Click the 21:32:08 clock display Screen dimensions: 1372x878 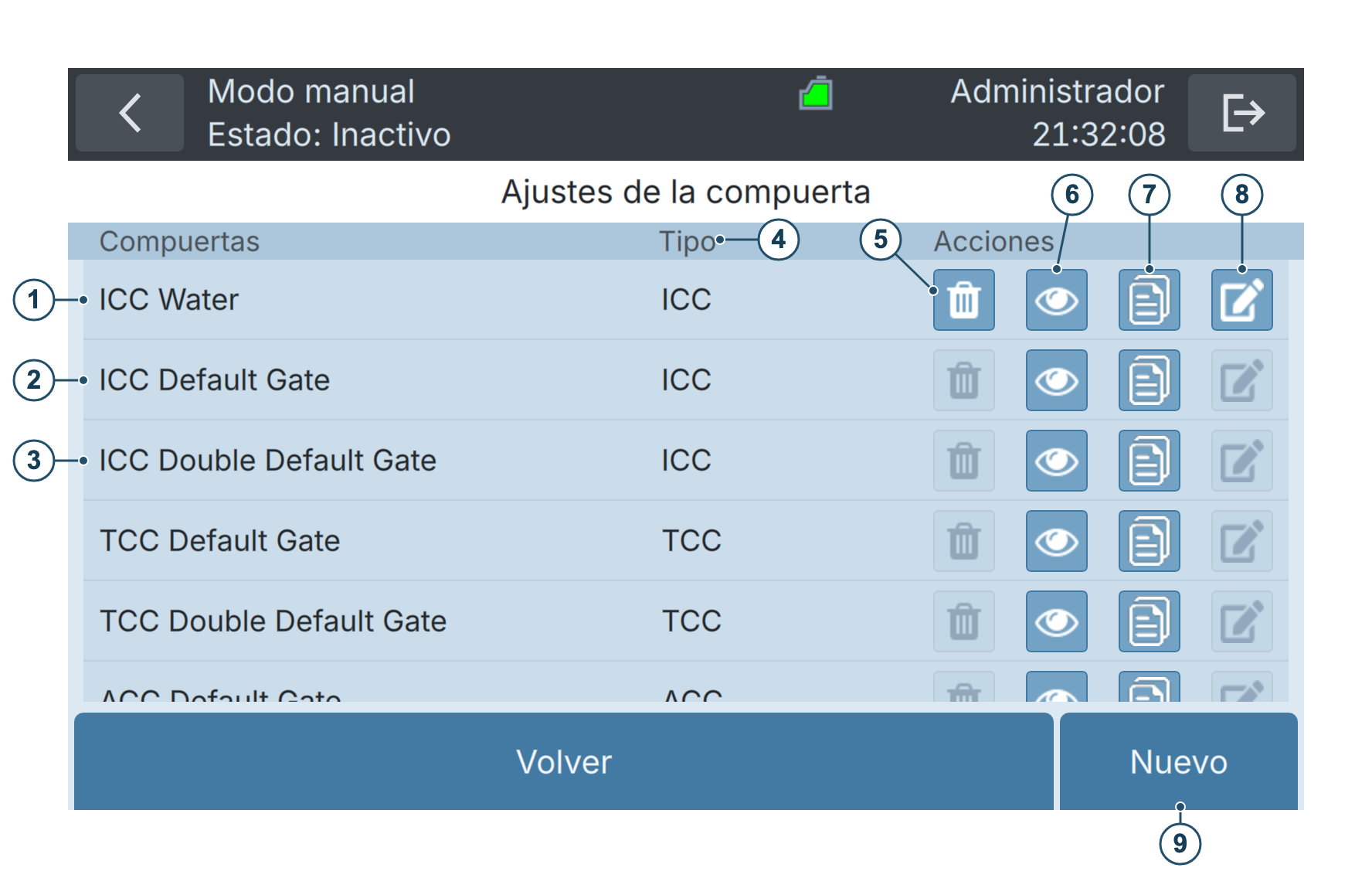click(x=1099, y=135)
